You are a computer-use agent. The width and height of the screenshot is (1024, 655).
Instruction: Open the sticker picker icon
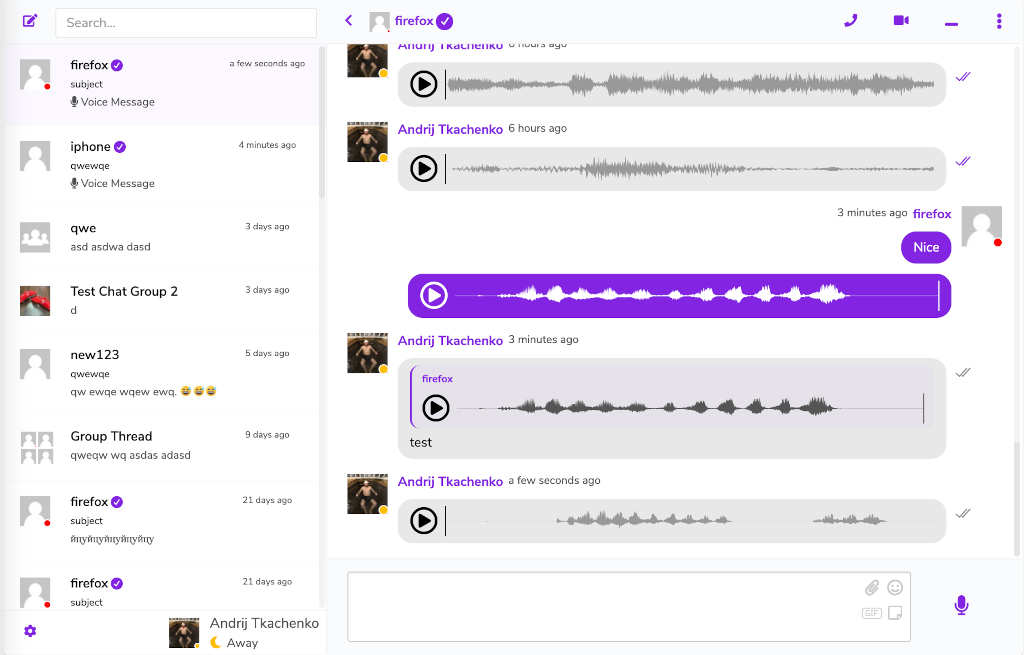[895, 613]
